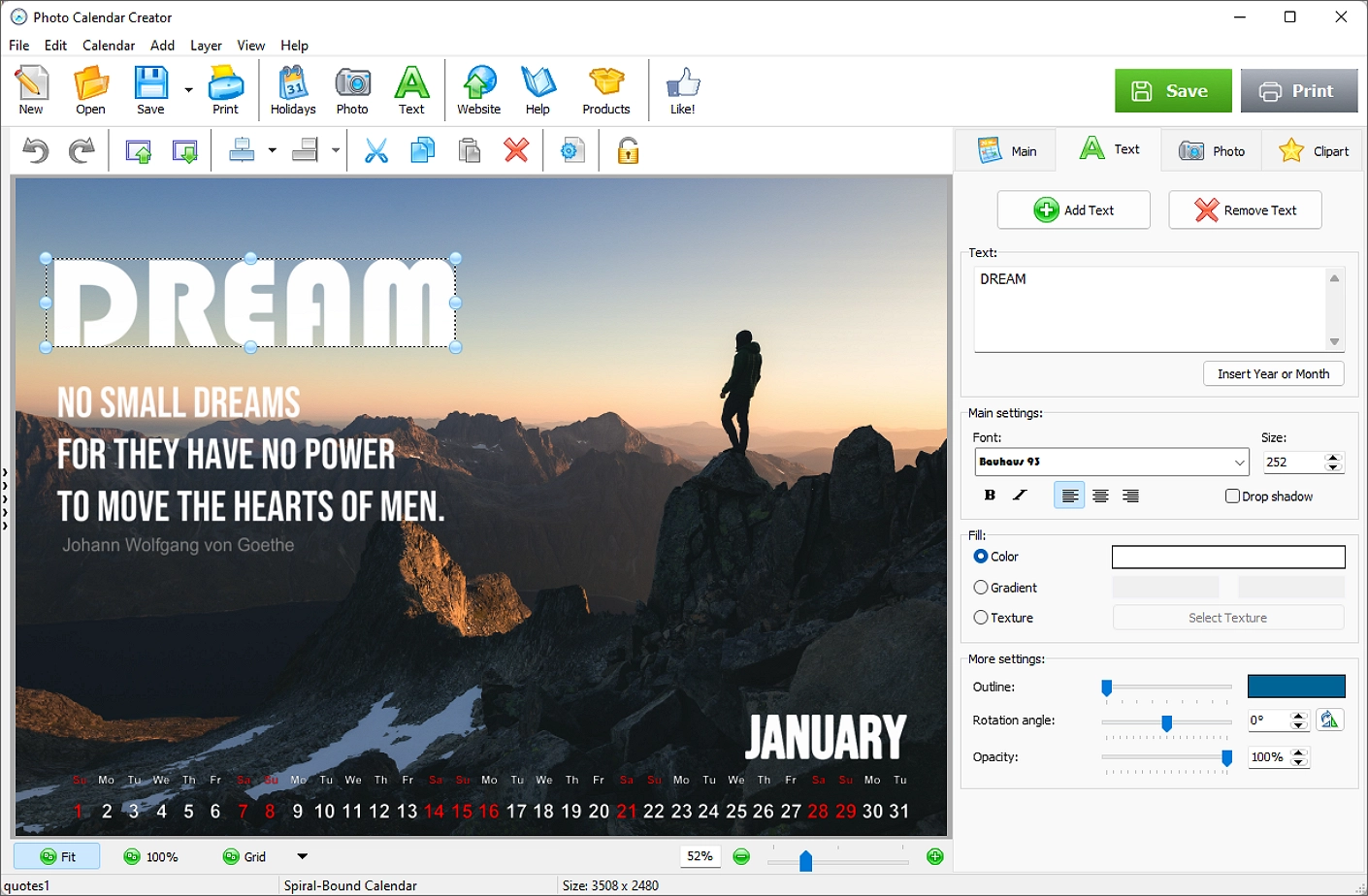
Task: Click Insert Year or Month button
Action: 1273,374
